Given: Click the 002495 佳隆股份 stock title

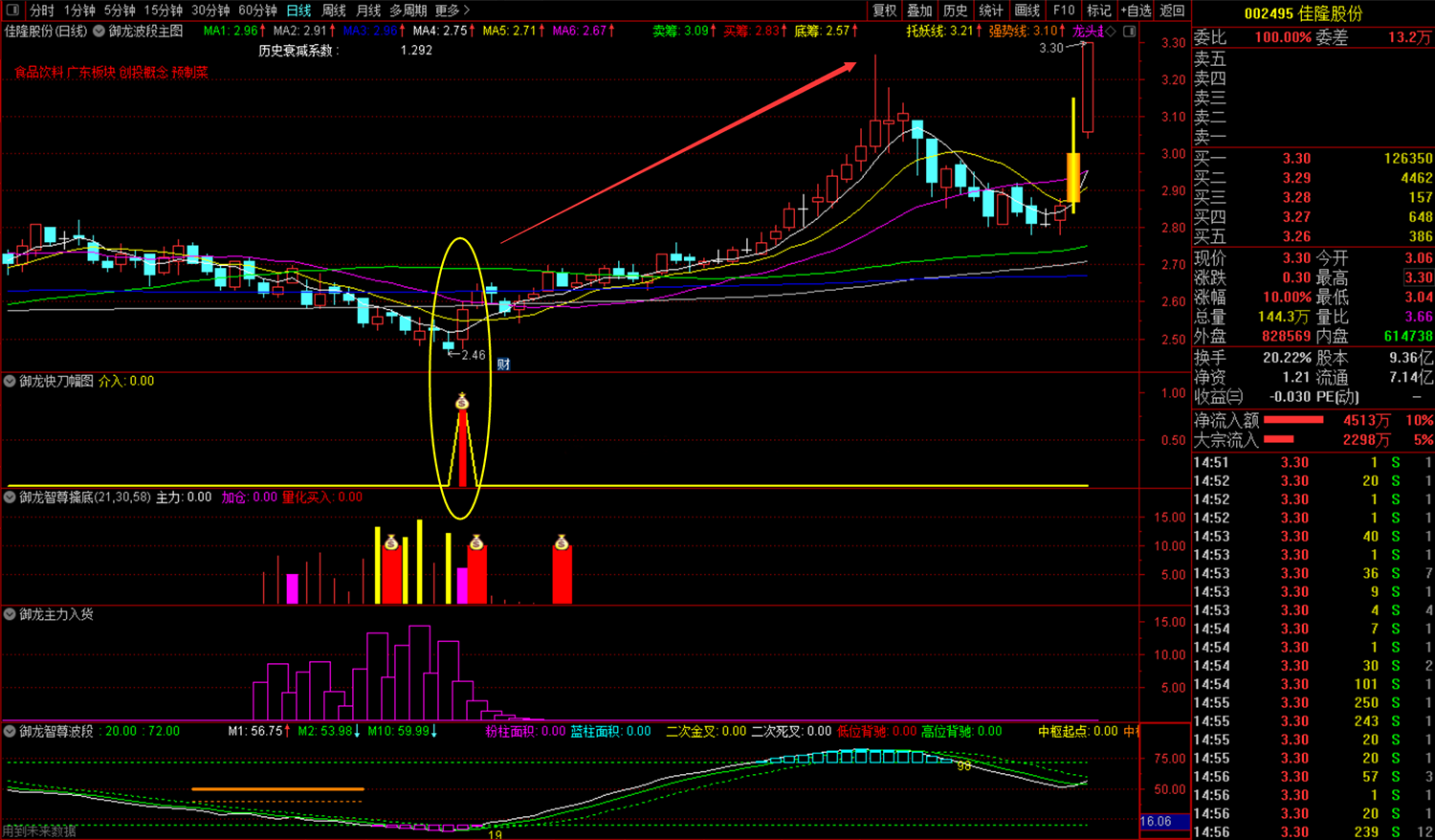Looking at the screenshot, I should point(1303,13).
